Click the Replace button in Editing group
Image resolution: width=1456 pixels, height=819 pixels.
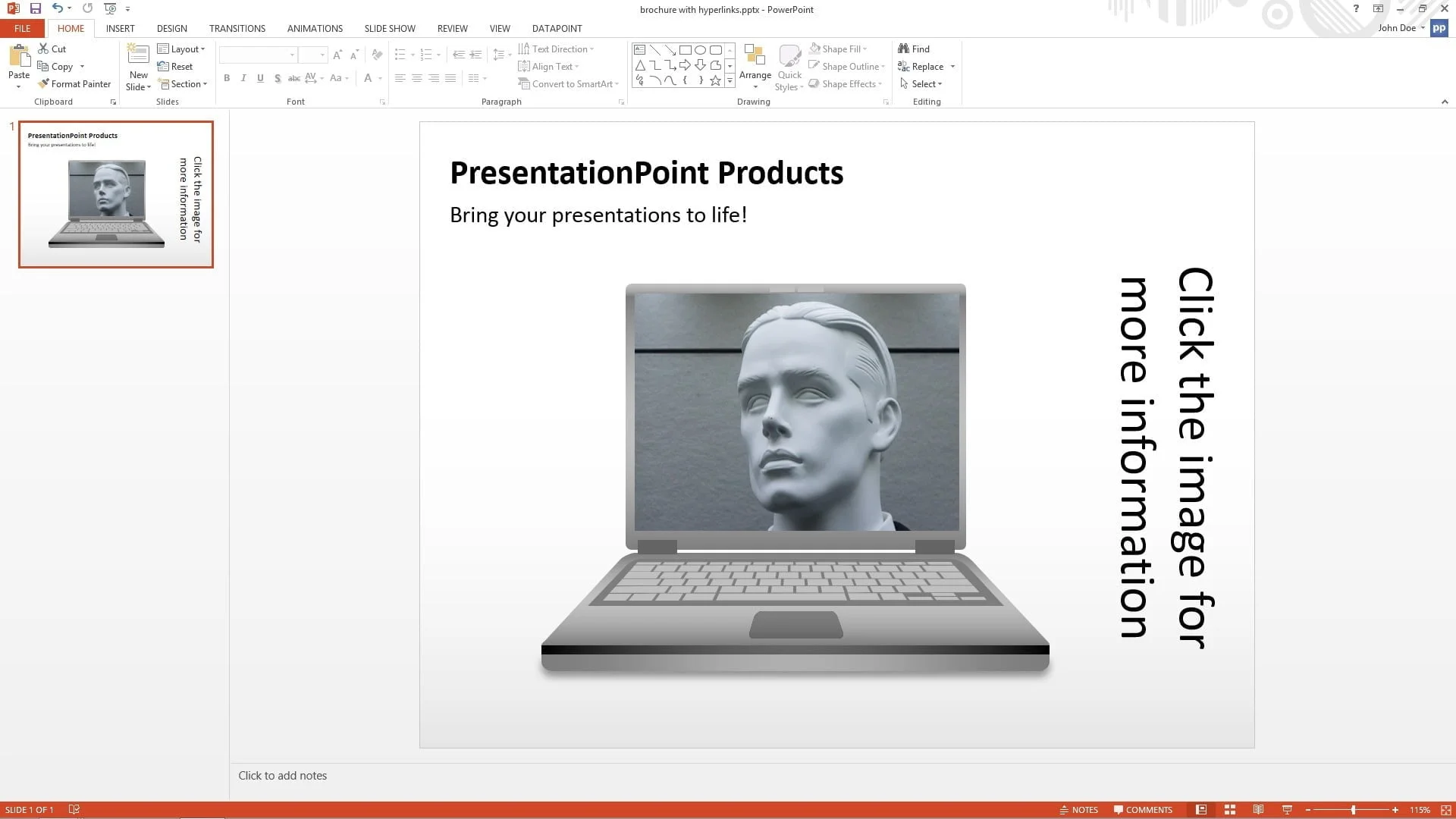pos(926,66)
